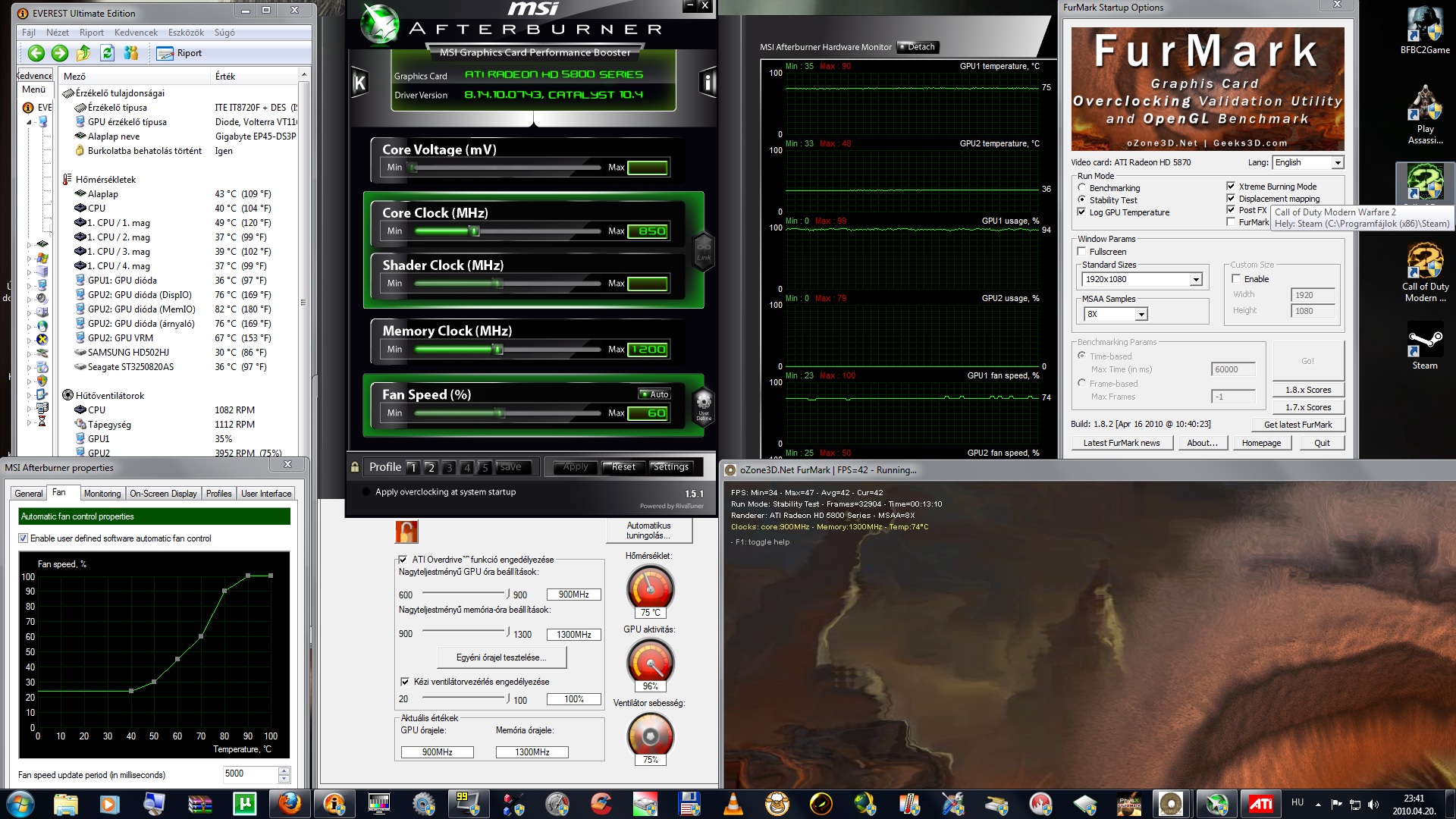Image resolution: width=1456 pixels, height=819 pixels.
Task: Toggle Log GPU Temperature checkbox
Action: tap(1082, 212)
